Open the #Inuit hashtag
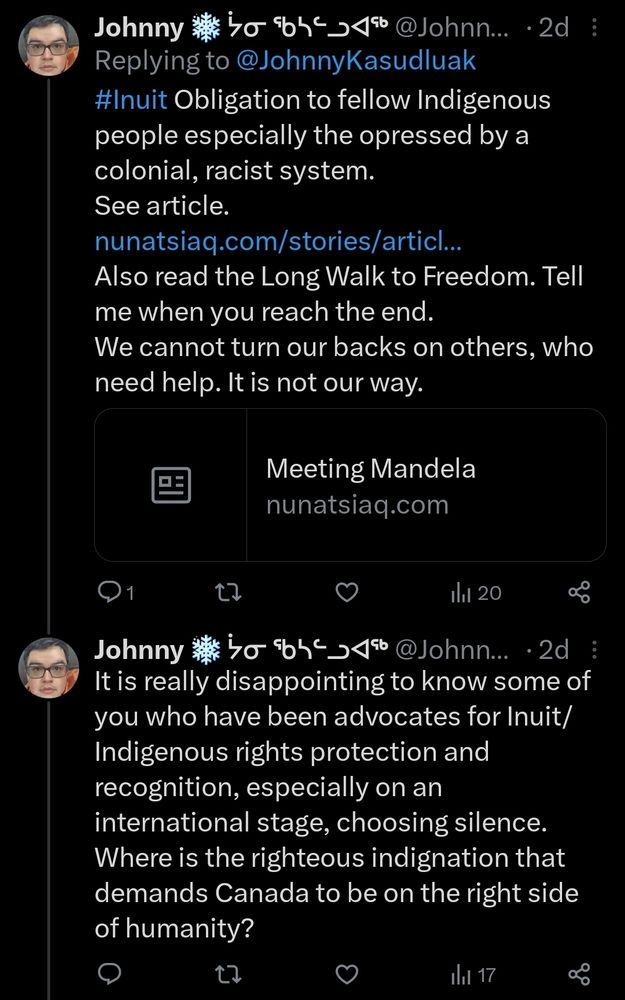Image resolution: width=625 pixels, height=1000 pixels. tap(131, 100)
